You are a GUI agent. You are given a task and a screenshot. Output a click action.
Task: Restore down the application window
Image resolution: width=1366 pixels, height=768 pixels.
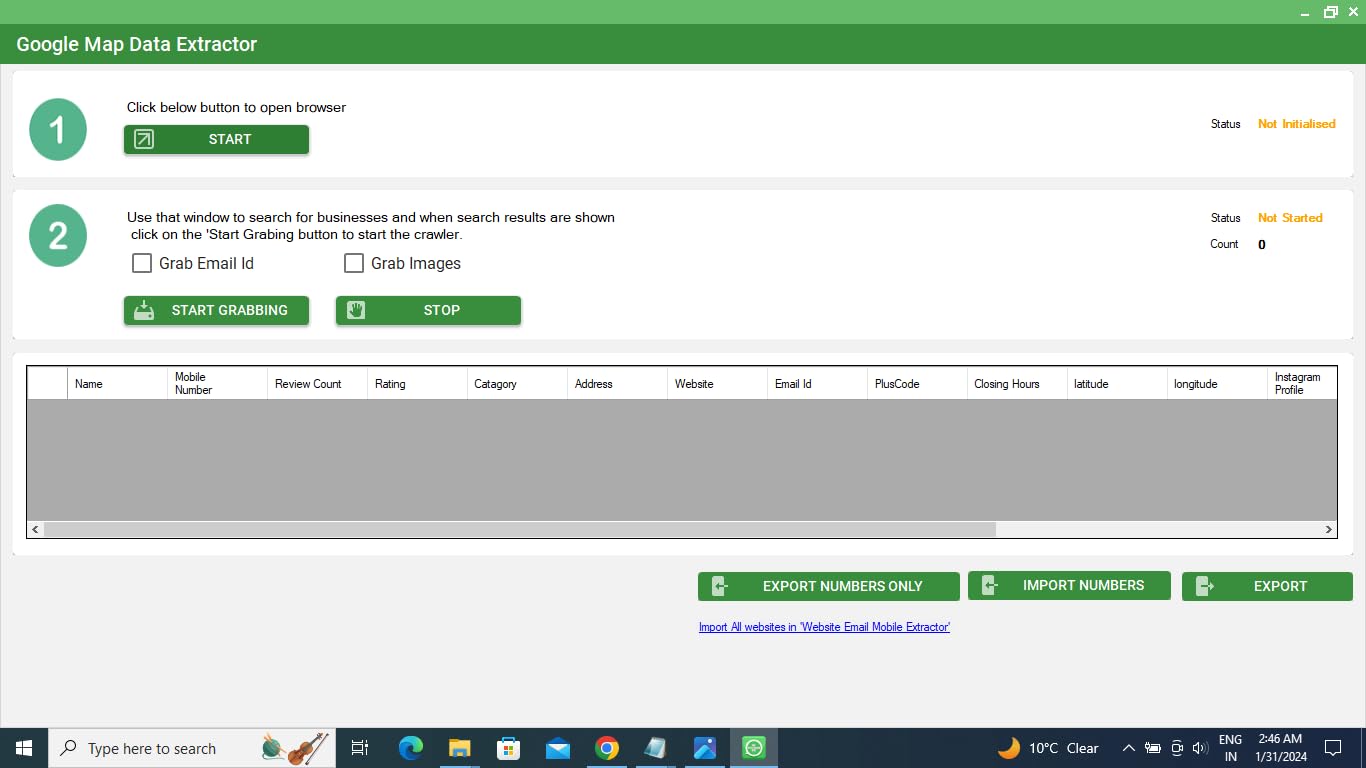[x=1331, y=12]
